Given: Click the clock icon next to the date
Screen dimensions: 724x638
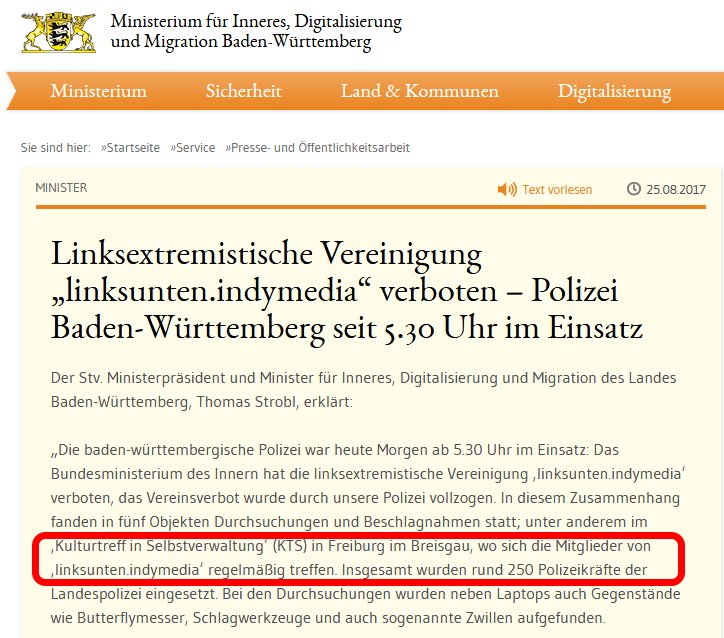Looking at the screenshot, I should click(633, 189).
